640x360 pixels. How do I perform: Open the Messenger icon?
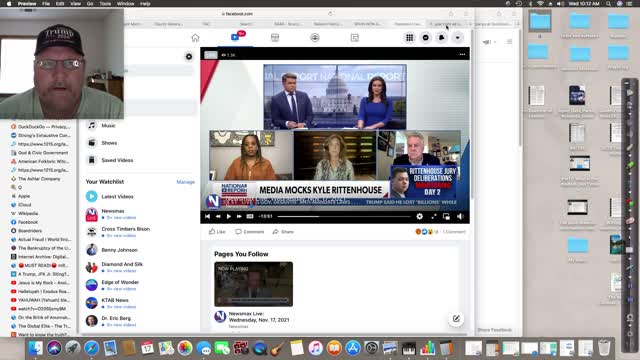coord(425,38)
